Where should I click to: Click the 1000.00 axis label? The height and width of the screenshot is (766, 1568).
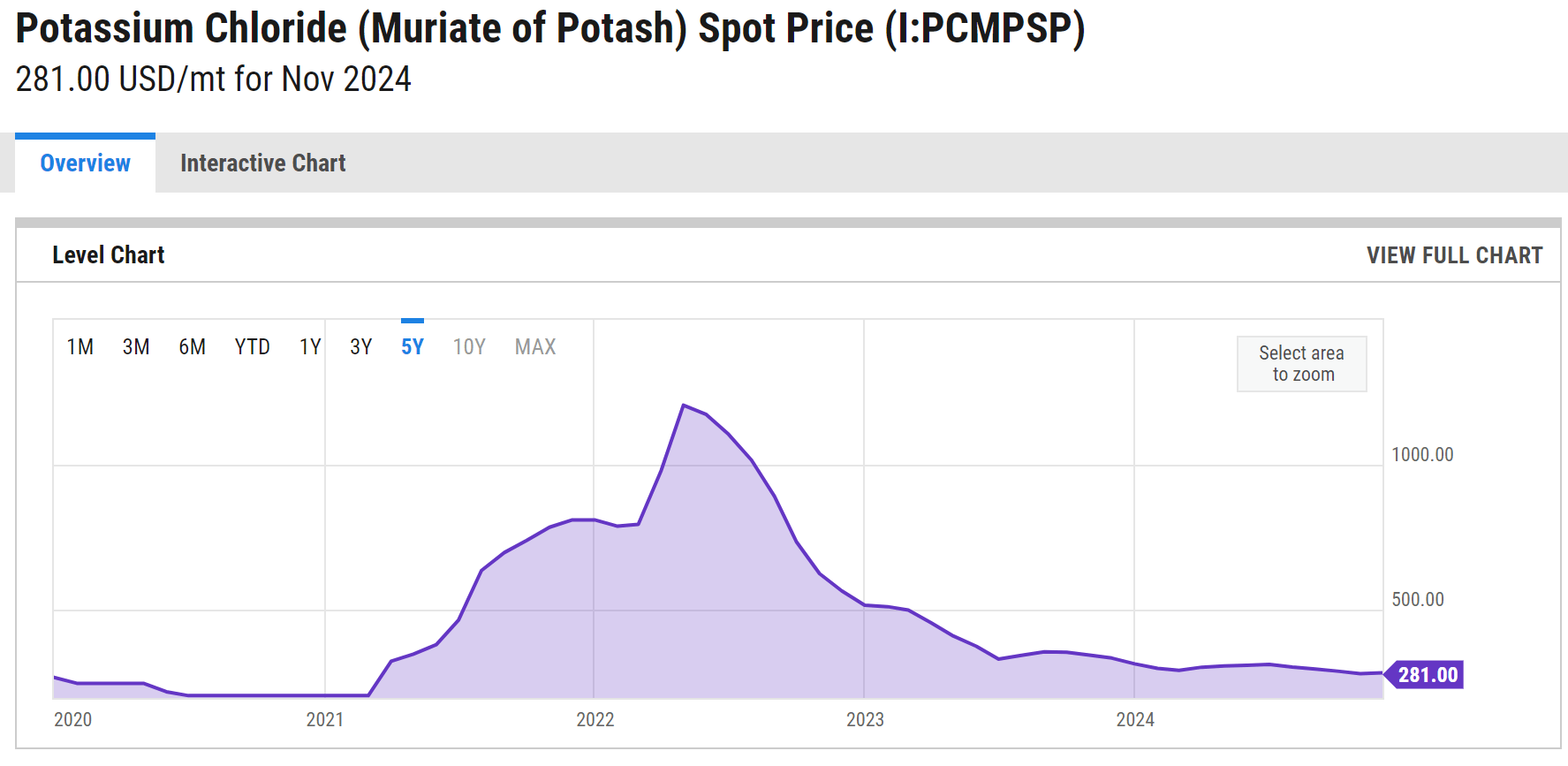pyautogui.click(x=1421, y=455)
